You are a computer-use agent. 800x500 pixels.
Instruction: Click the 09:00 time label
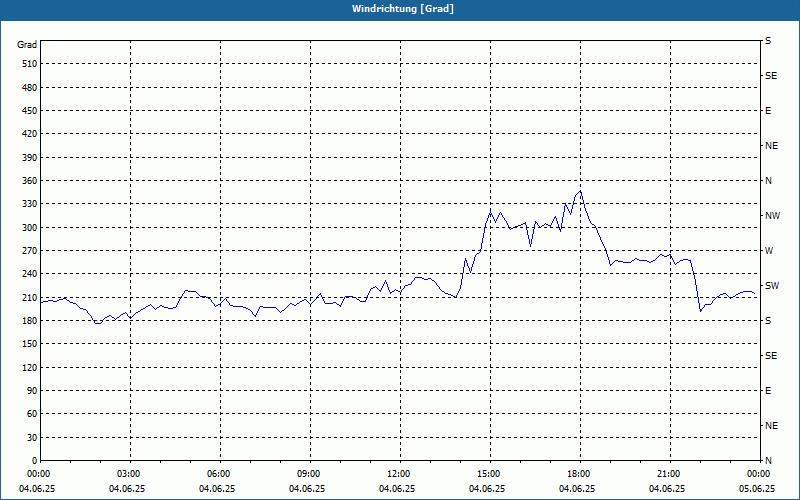[310, 474]
